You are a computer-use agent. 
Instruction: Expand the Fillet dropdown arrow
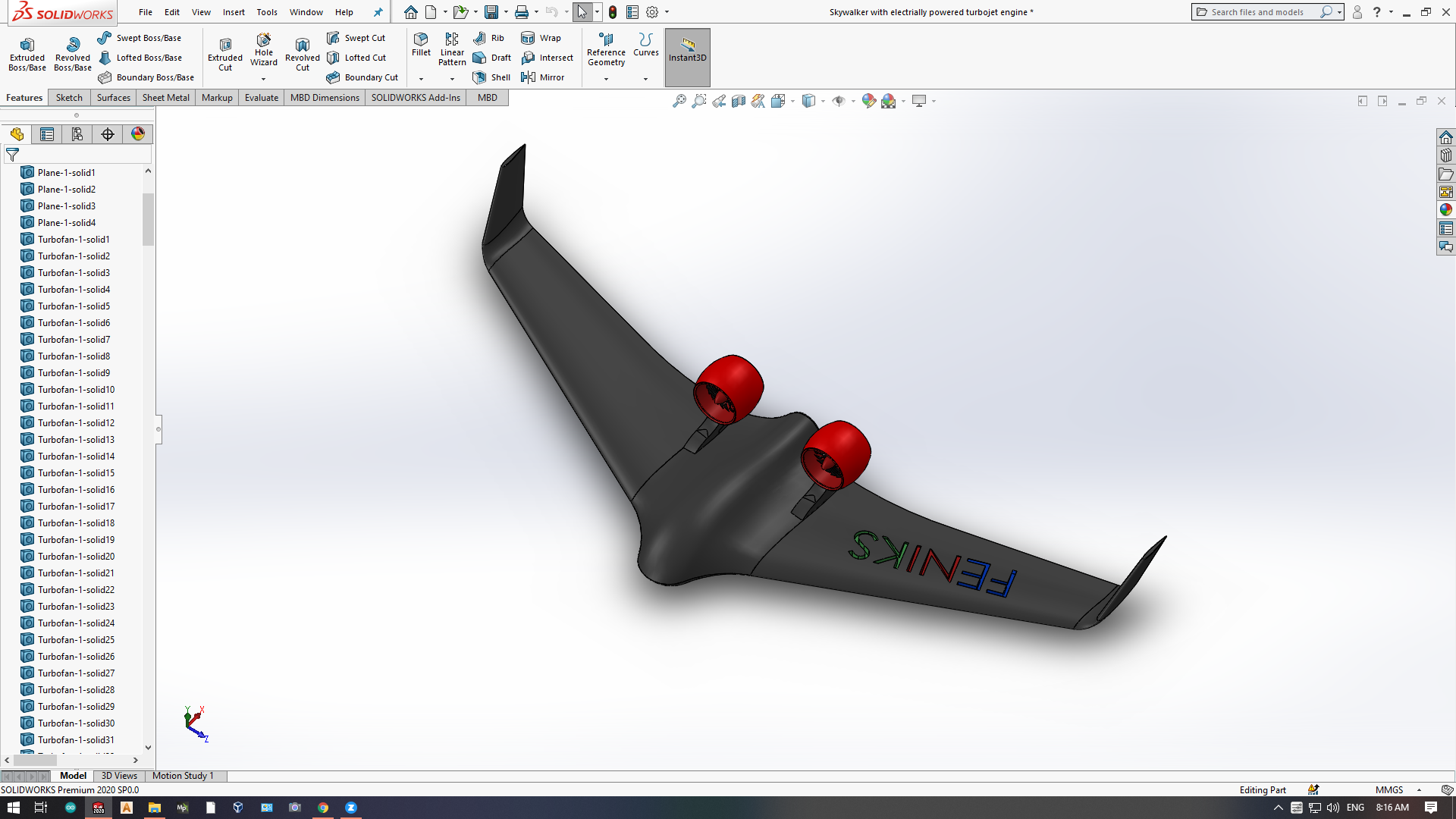point(421,79)
